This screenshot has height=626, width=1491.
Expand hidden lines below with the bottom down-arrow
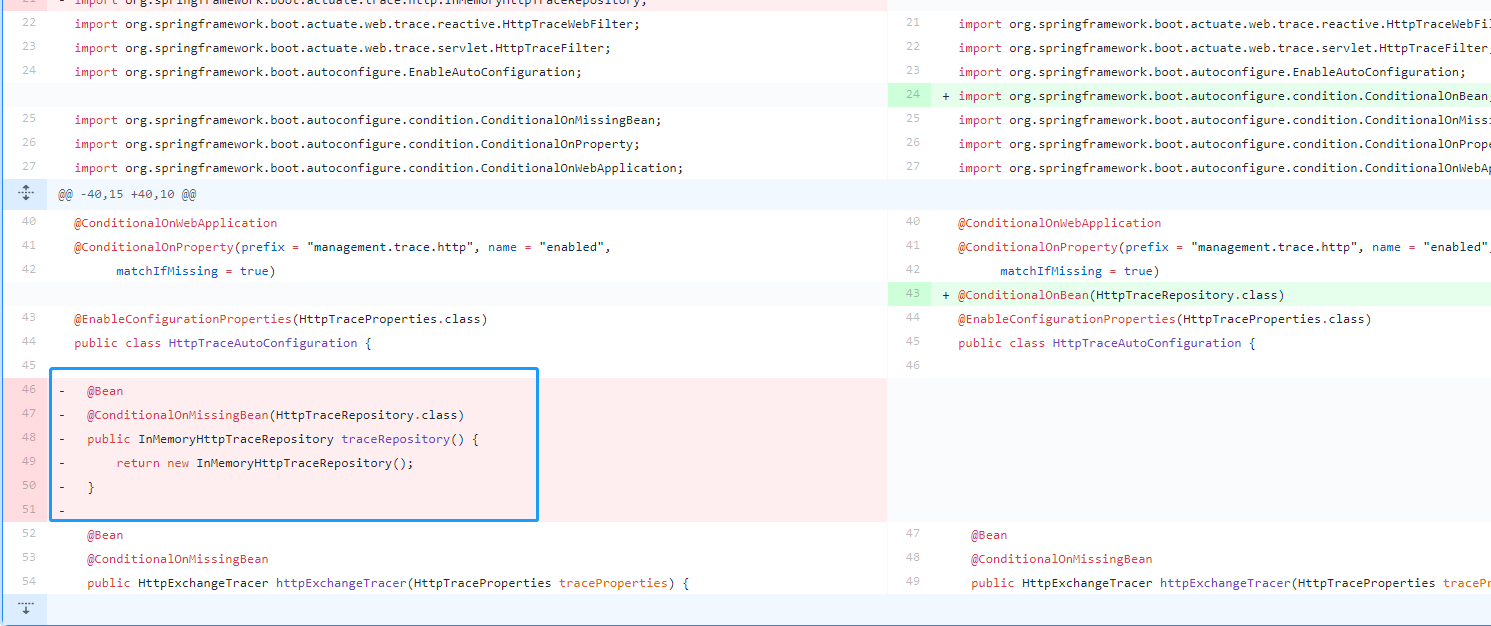point(26,608)
